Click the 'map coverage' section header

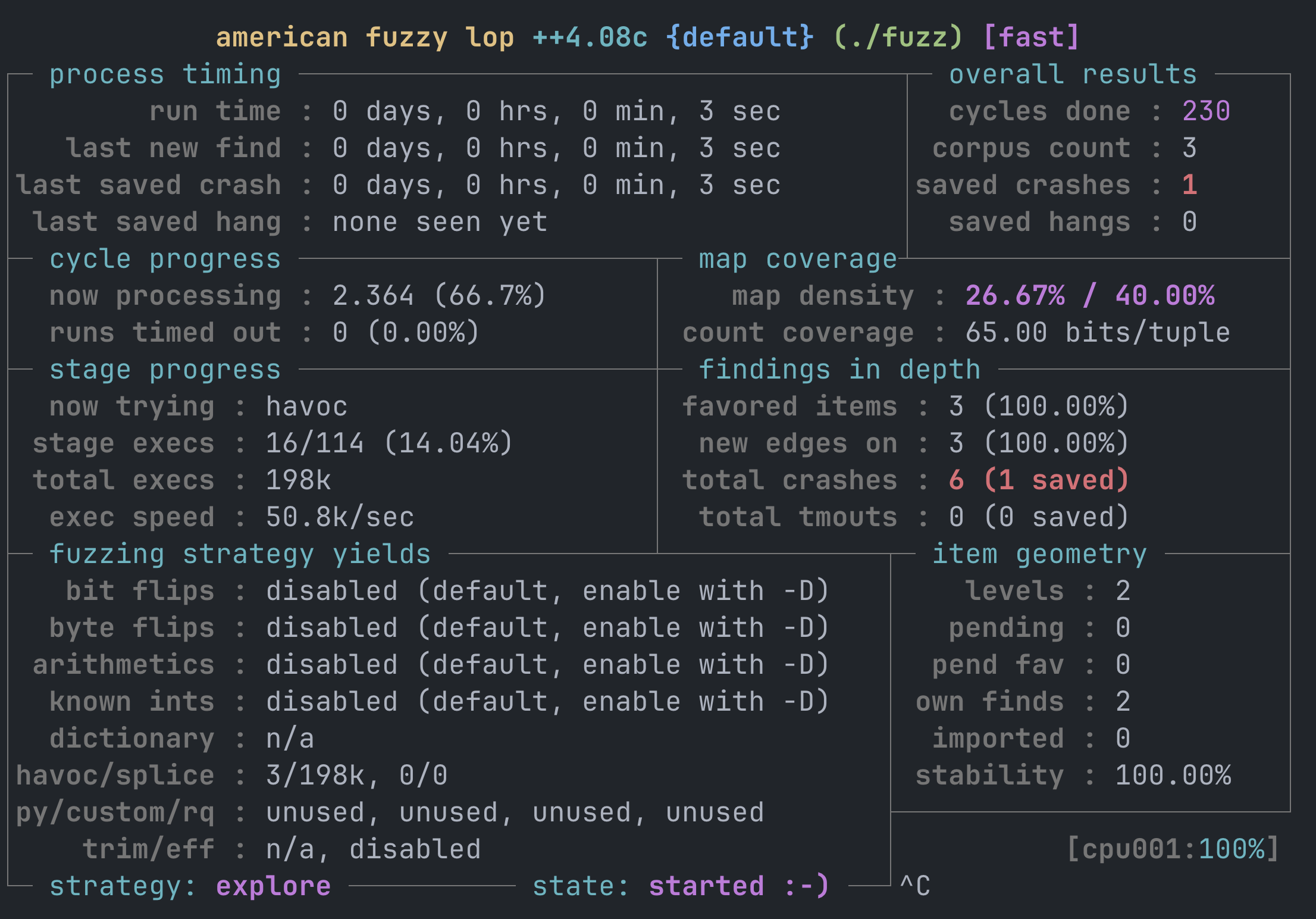(797, 260)
